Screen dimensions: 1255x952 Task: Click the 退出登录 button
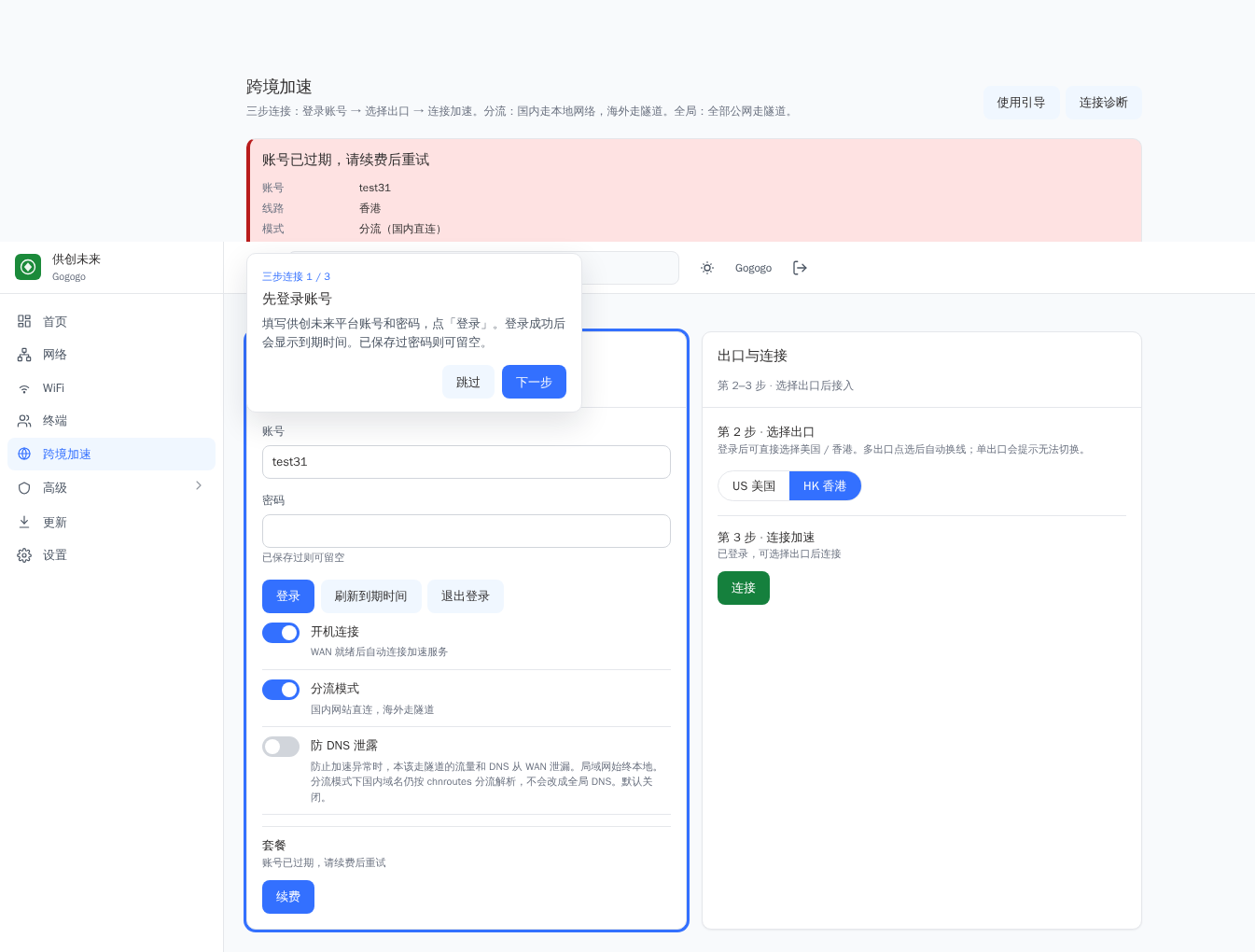466,596
